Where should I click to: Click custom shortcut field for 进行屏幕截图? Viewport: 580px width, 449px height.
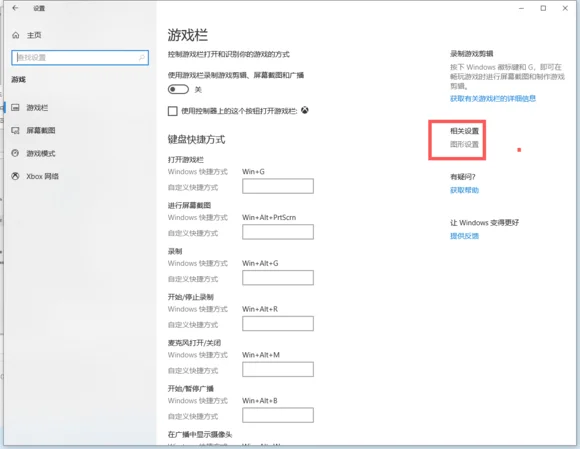(278, 232)
